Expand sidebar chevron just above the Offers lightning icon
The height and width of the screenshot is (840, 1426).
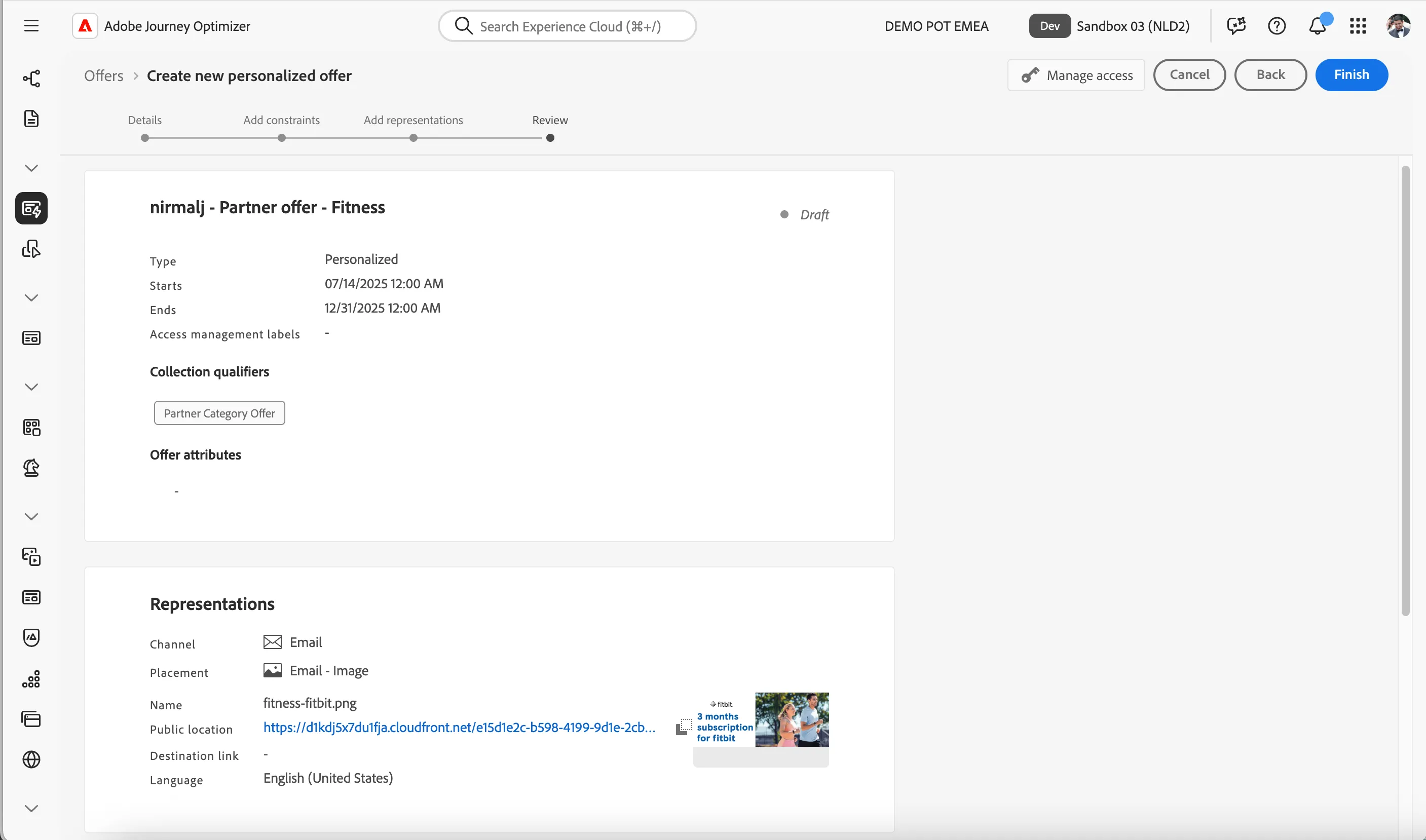tap(31, 168)
